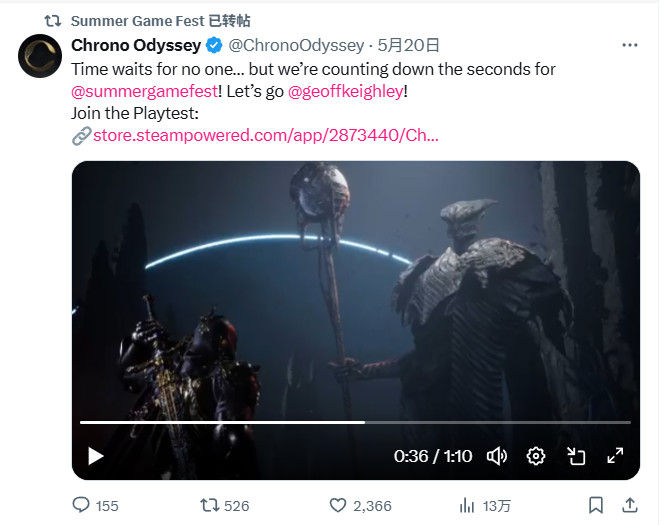Screen dimensions: 668x525
Task: Click Summer Game Fest reposted label
Action: pyautogui.click(x=161, y=20)
